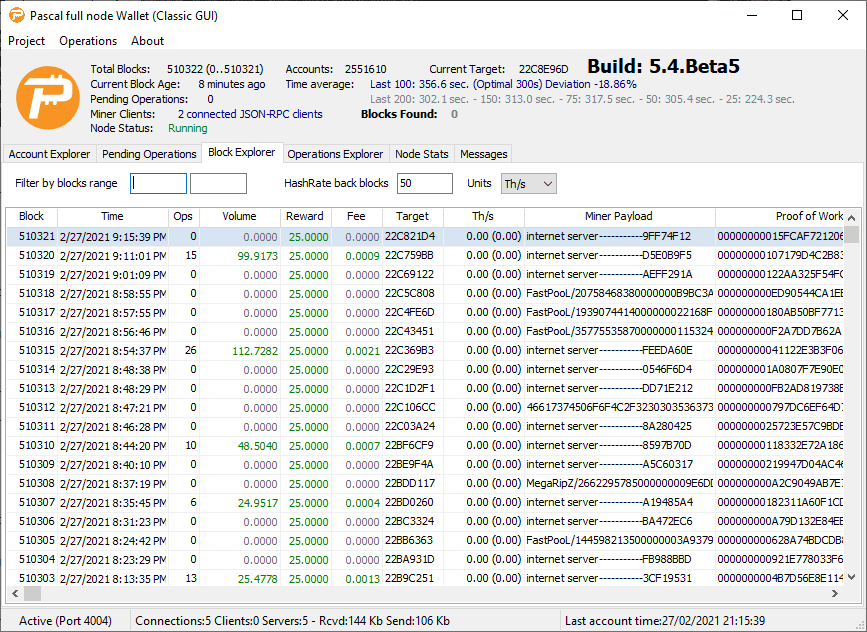Click target 22C03A24 cell
The height and width of the screenshot is (632, 867).
412,427
